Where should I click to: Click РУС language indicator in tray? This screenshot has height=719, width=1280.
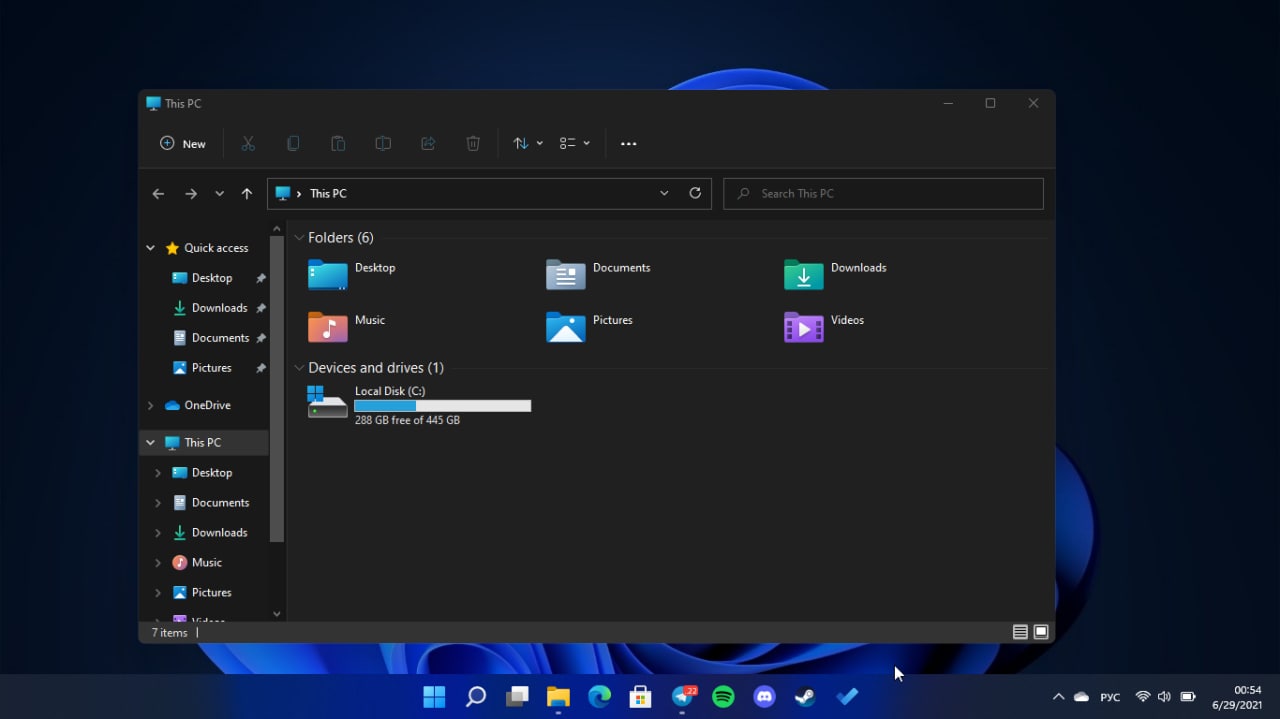pyautogui.click(x=1110, y=697)
